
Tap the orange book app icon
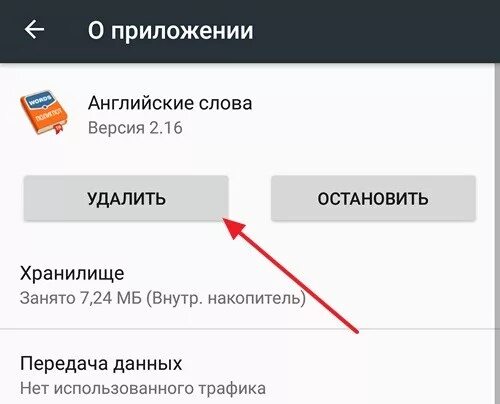(45, 112)
